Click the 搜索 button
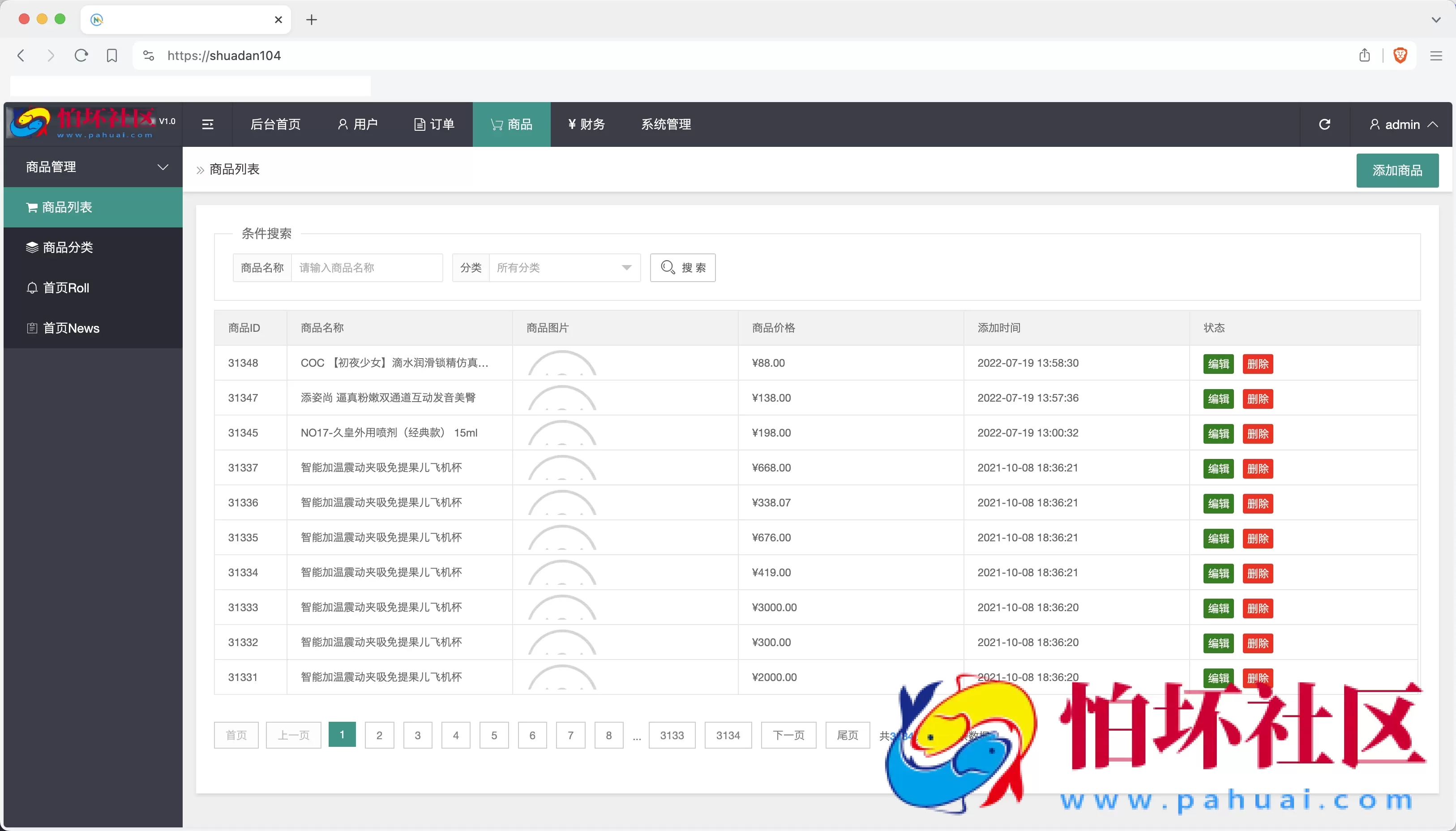 (682, 268)
